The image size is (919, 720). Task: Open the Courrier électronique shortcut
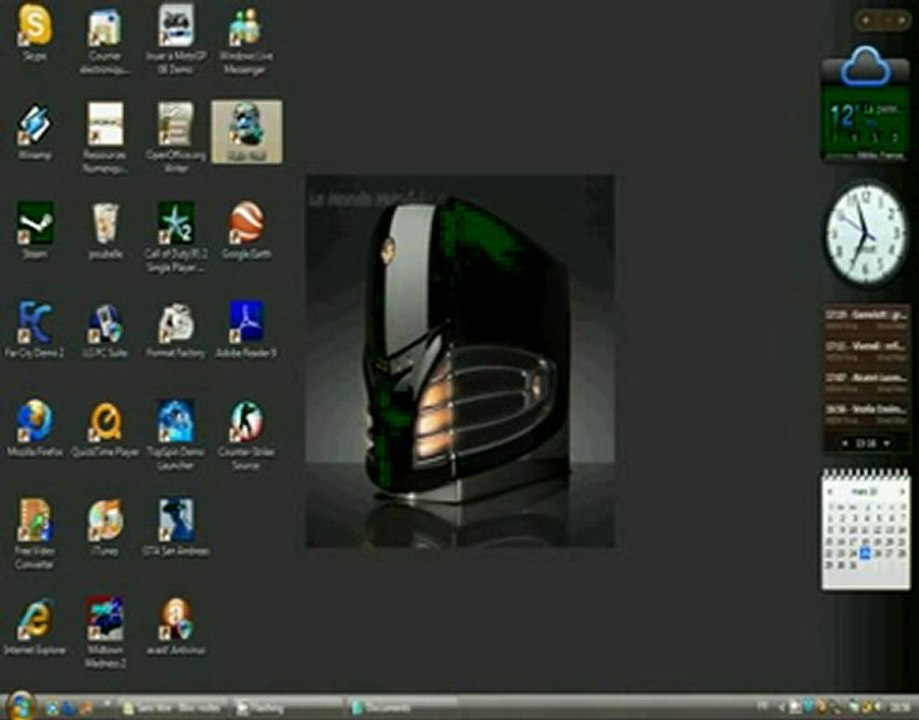point(105,40)
